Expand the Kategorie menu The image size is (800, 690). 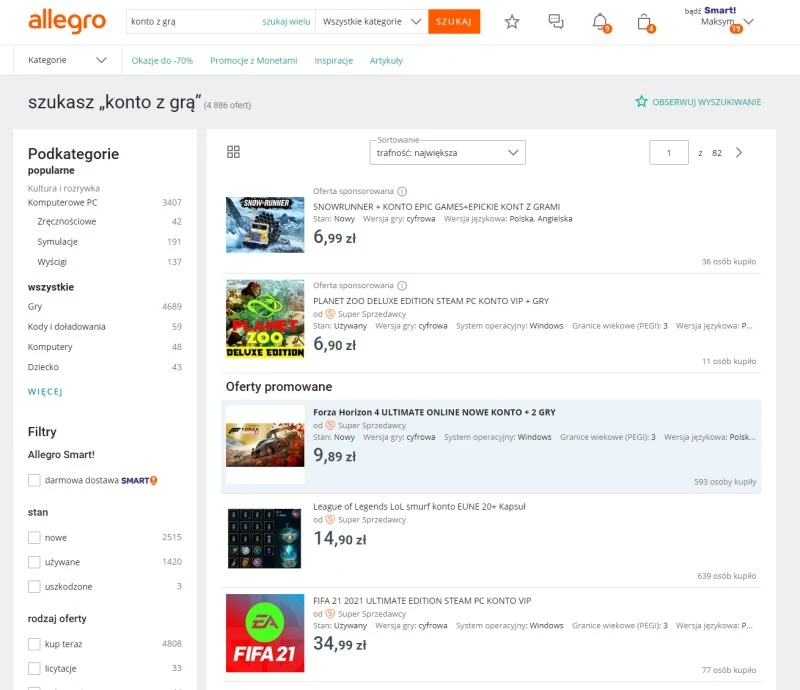(67, 60)
